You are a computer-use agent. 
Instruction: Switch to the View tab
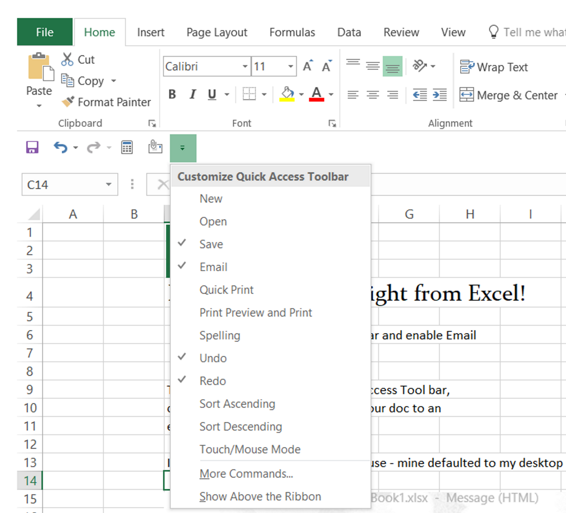[x=453, y=32]
